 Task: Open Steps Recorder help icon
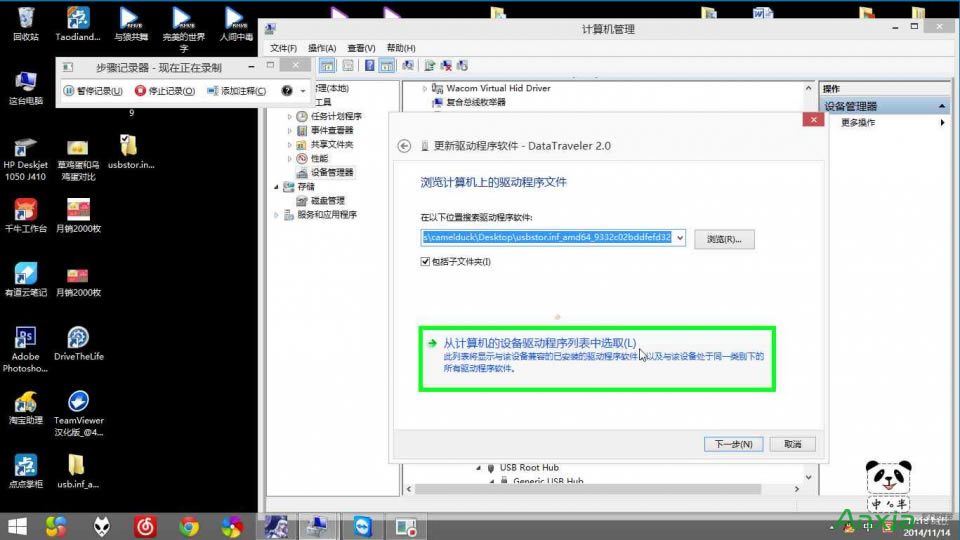pos(287,91)
